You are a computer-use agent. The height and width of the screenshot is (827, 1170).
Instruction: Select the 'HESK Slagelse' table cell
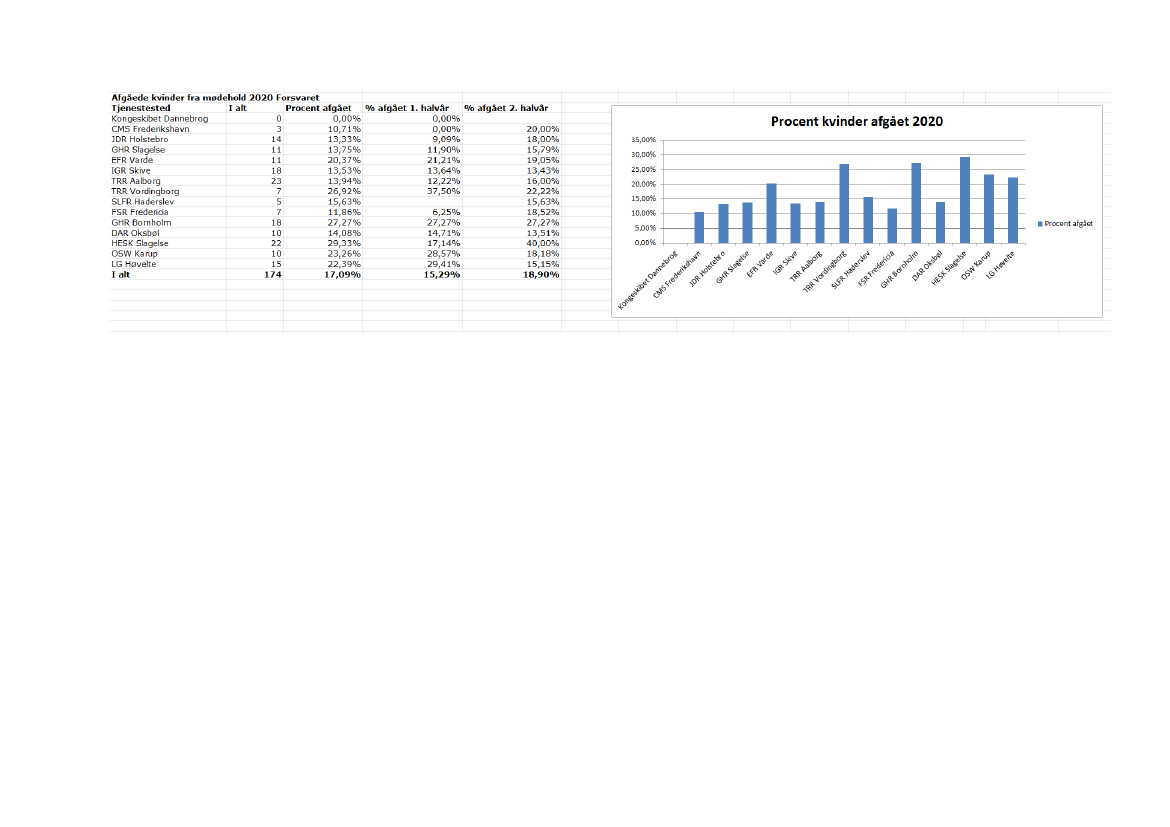[140, 243]
